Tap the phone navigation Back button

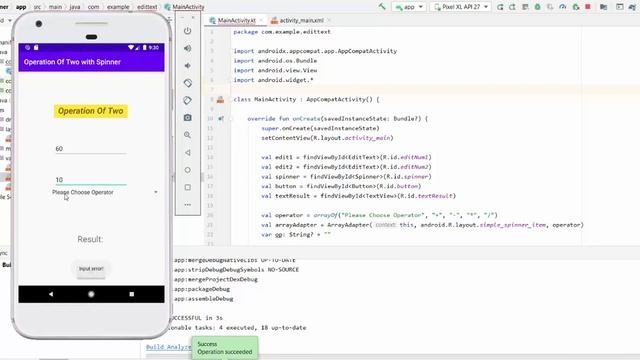(51, 294)
